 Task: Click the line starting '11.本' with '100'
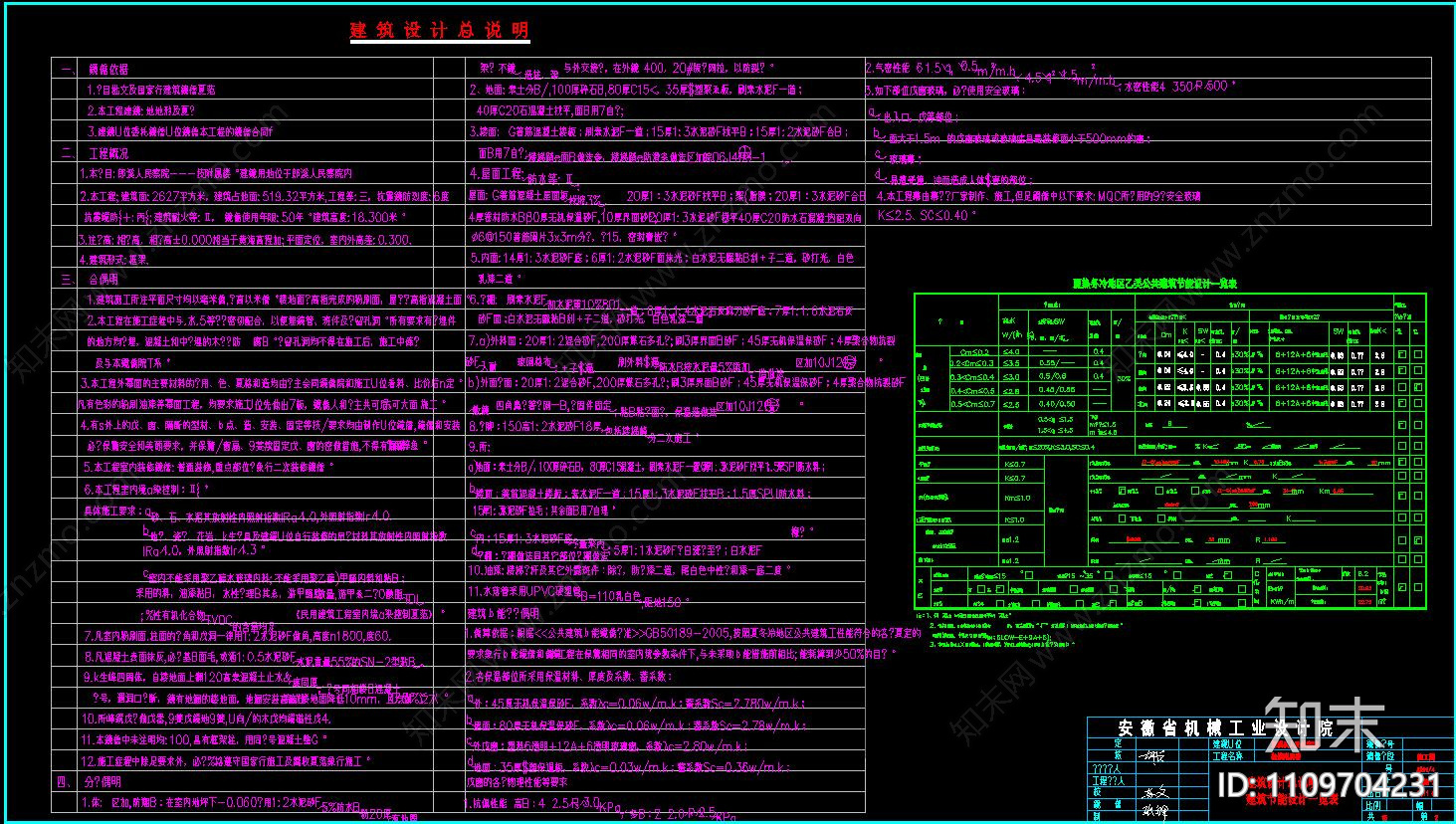point(206,739)
